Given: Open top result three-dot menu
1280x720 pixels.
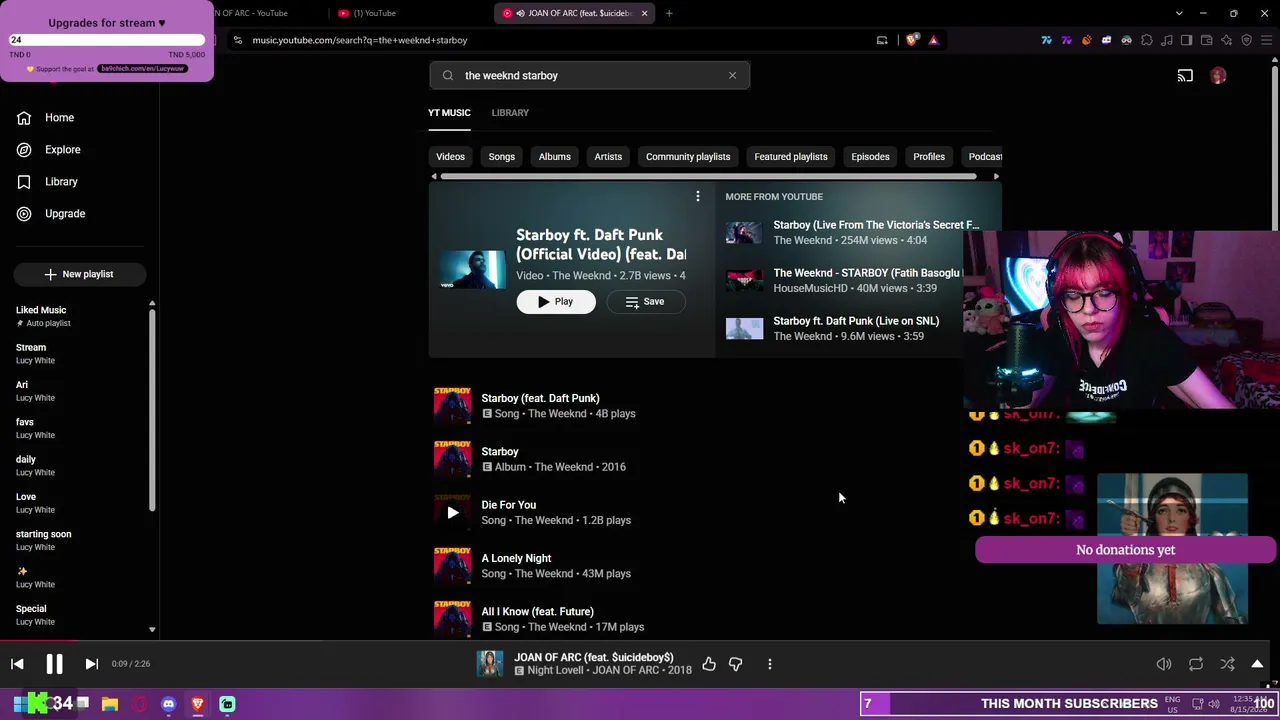Looking at the screenshot, I should pos(698,197).
